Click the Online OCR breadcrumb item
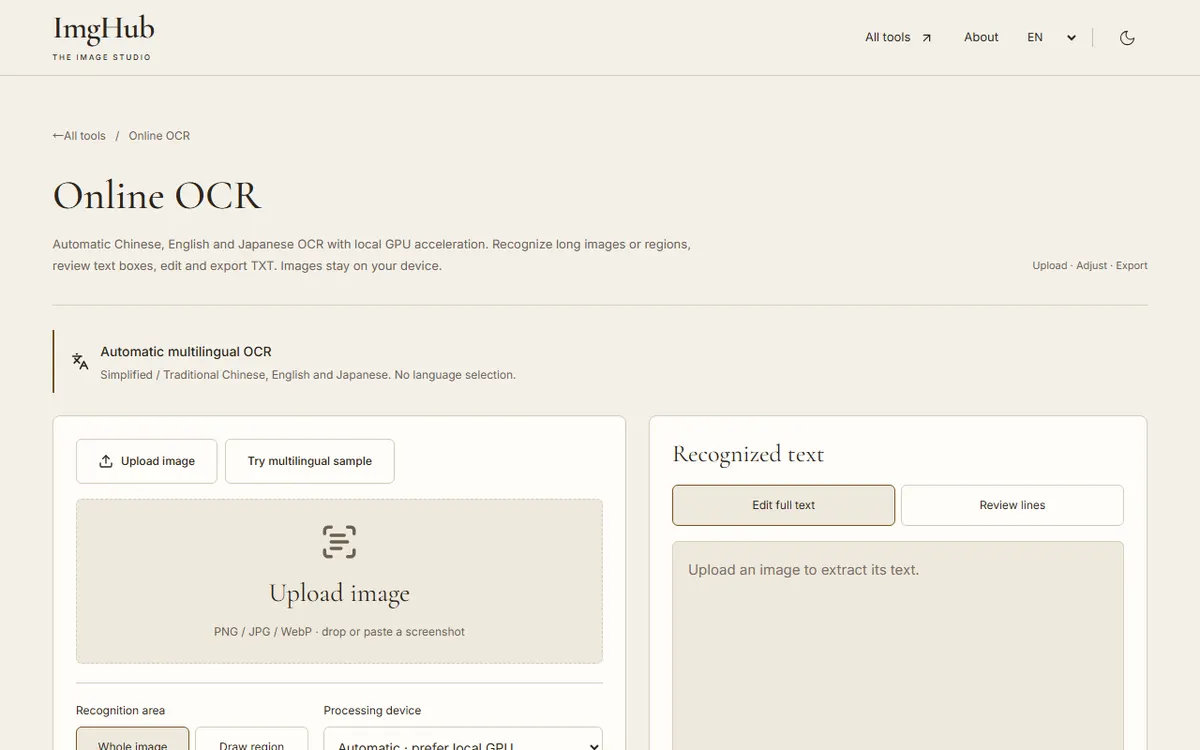Viewport: 1200px width, 750px height. point(159,136)
